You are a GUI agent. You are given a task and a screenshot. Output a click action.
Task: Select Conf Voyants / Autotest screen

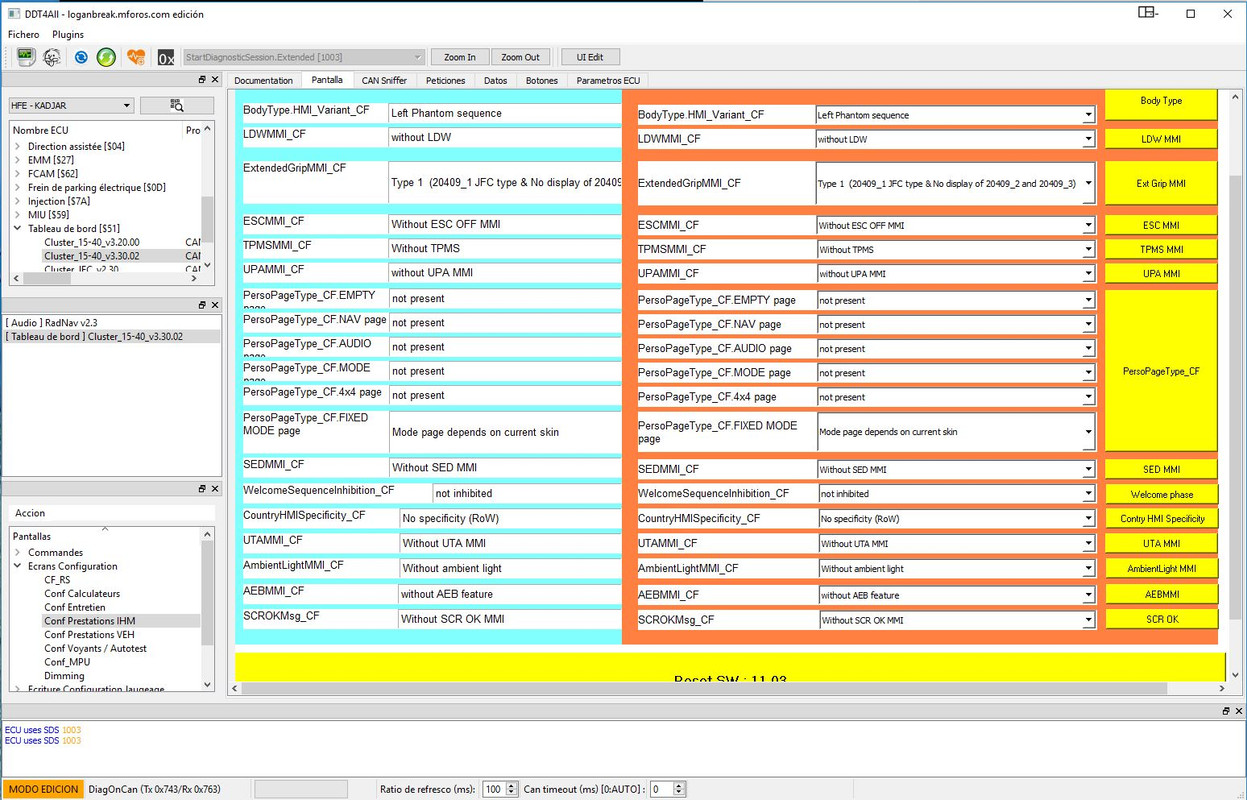pyautogui.click(x=95, y=649)
